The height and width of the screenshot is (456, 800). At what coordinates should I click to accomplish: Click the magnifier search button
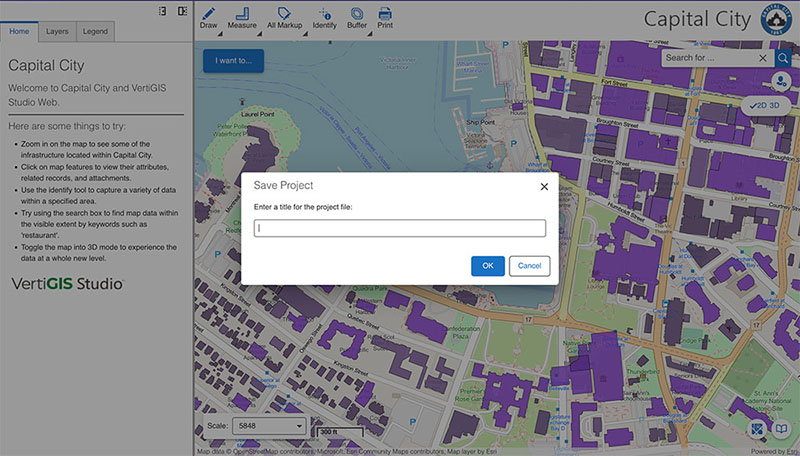[783, 58]
